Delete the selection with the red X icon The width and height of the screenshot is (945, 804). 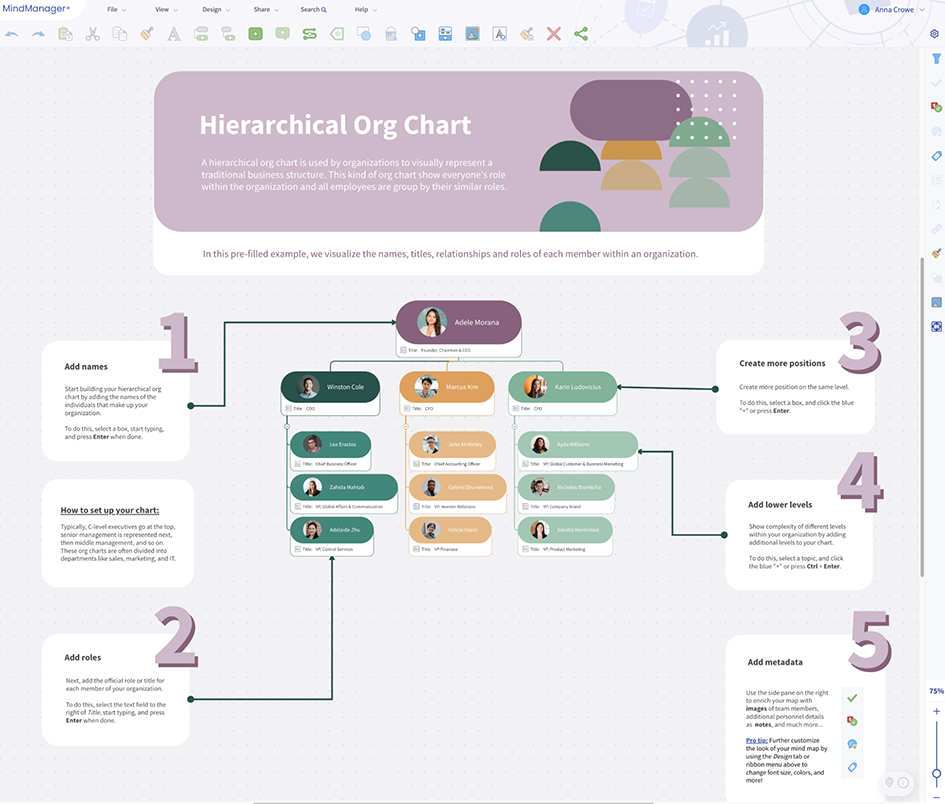pyautogui.click(x=553, y=33)
